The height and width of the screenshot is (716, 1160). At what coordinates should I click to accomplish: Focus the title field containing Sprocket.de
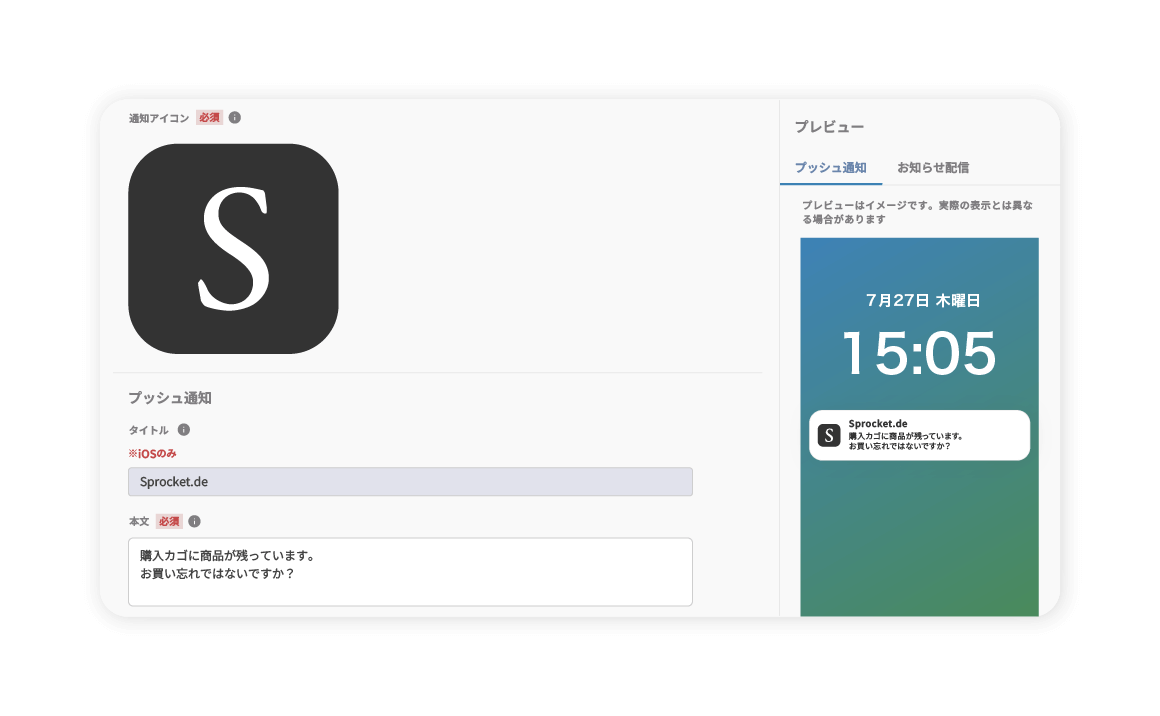pos(411,482)
